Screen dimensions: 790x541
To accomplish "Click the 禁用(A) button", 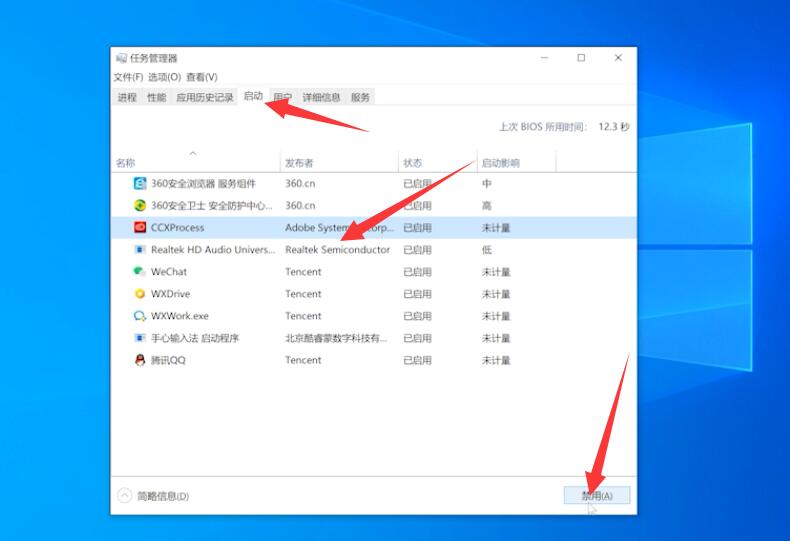I will click(x=597, y=496).
